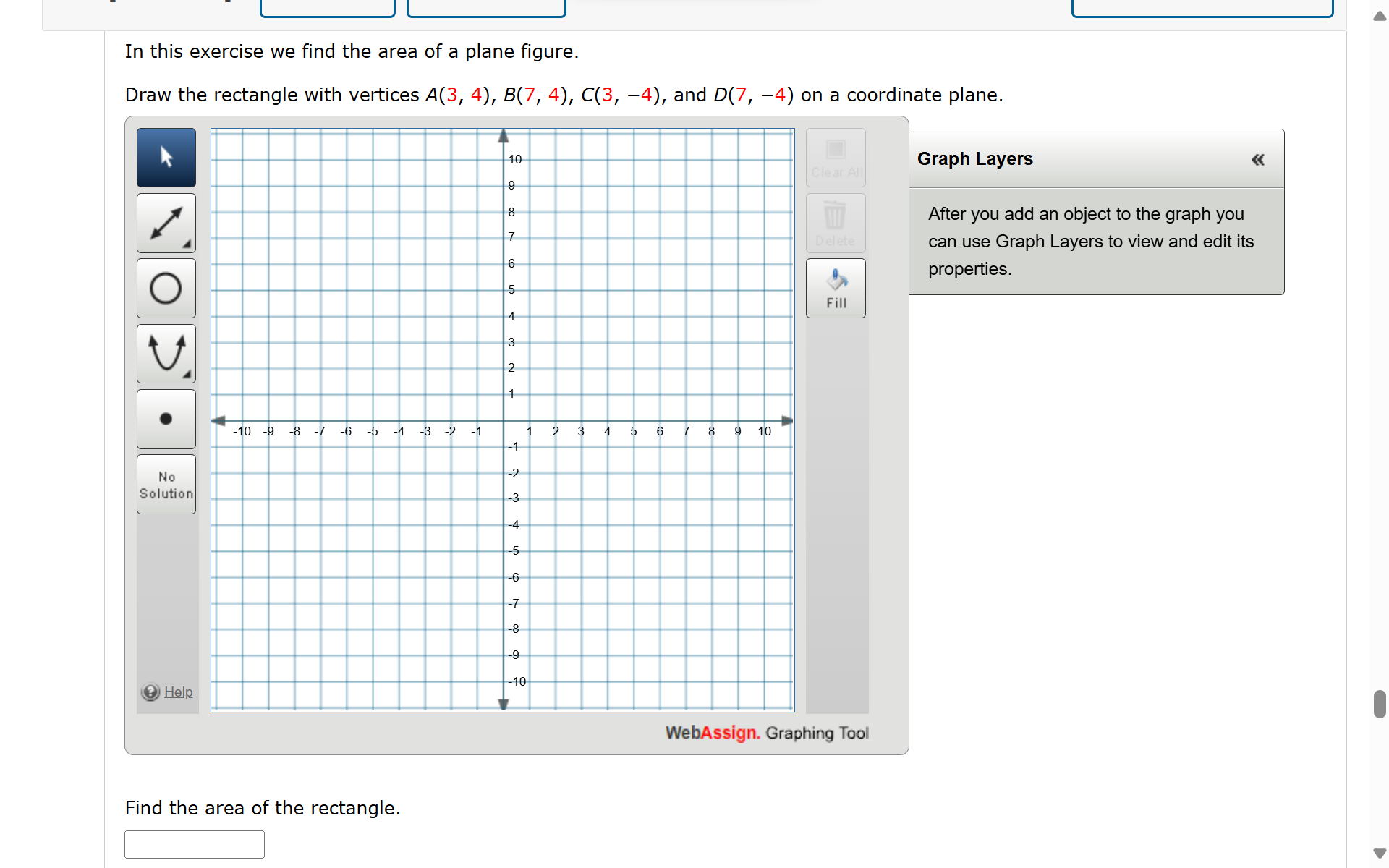Select the parabola drawing tool
The image size is (1389, 868).
pos(166,354)
